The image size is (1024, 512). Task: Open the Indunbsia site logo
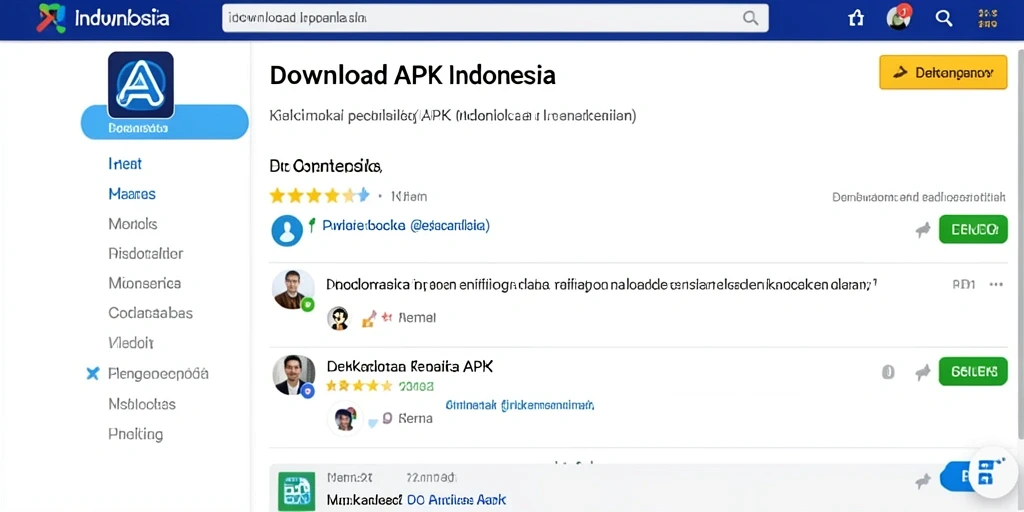pyautogui.click(x=103, y=18)
